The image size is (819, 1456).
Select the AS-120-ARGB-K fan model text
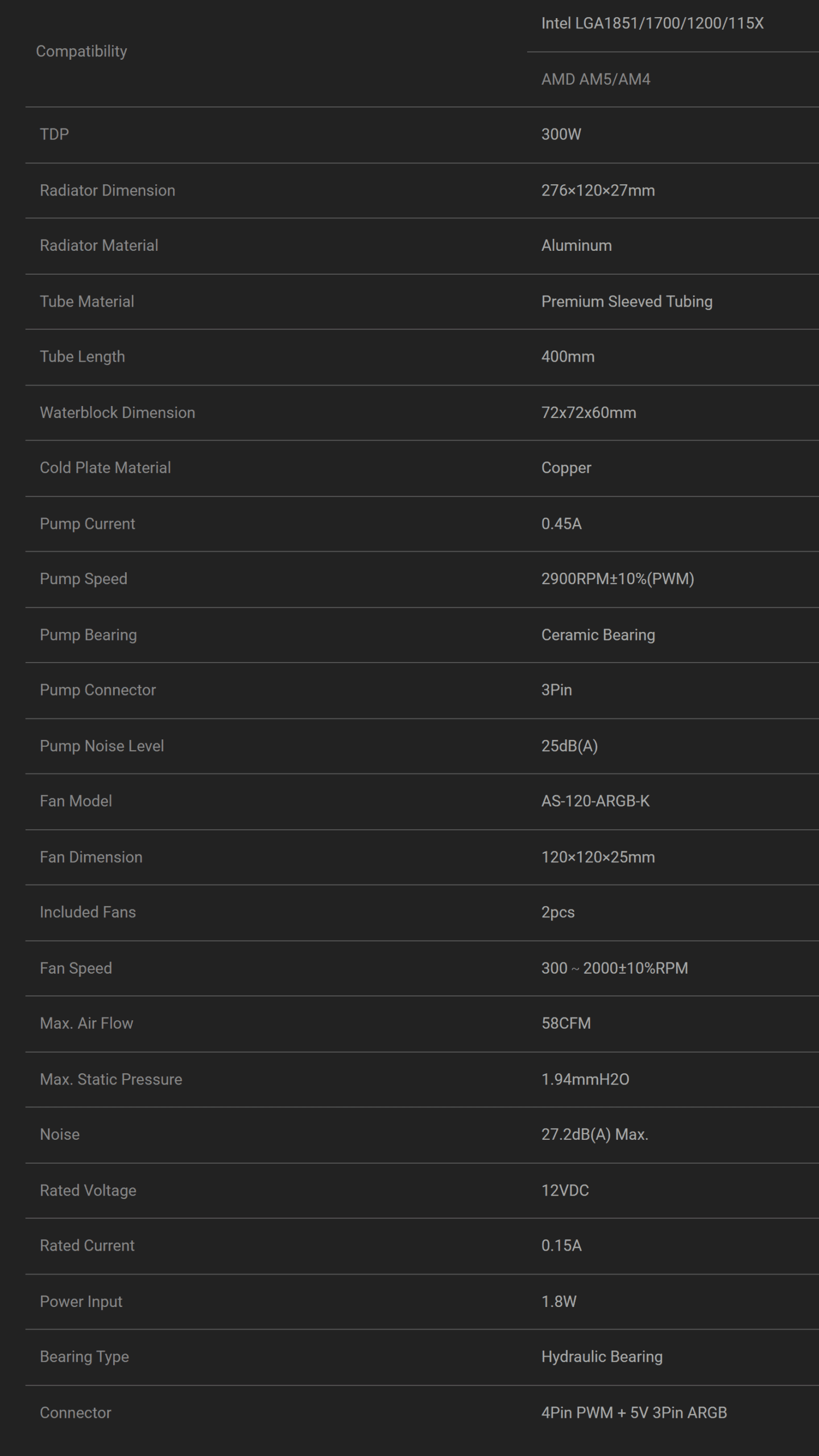[595, 801]
